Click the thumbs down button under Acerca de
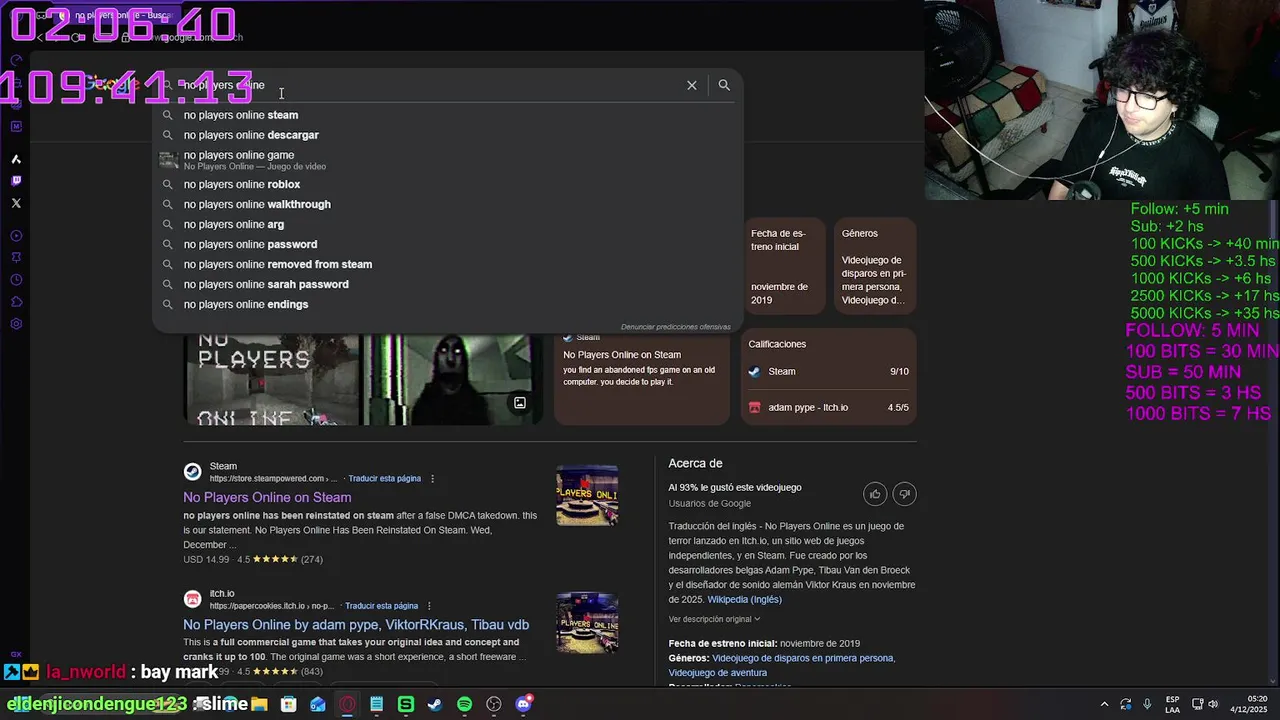Screen dimensions: 1280x720 point(904,494)
